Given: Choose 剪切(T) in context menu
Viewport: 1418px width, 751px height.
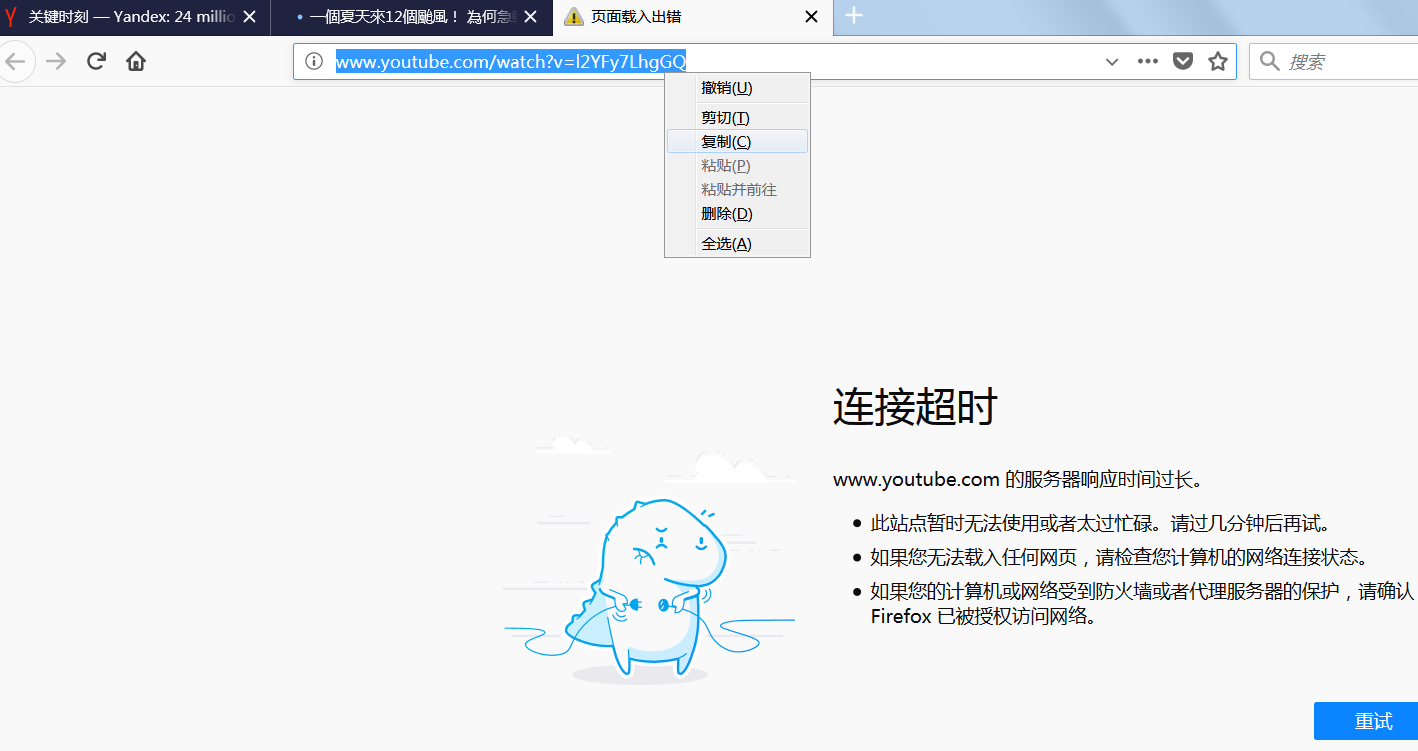Looking at the screenshot, I should (737, 118).
